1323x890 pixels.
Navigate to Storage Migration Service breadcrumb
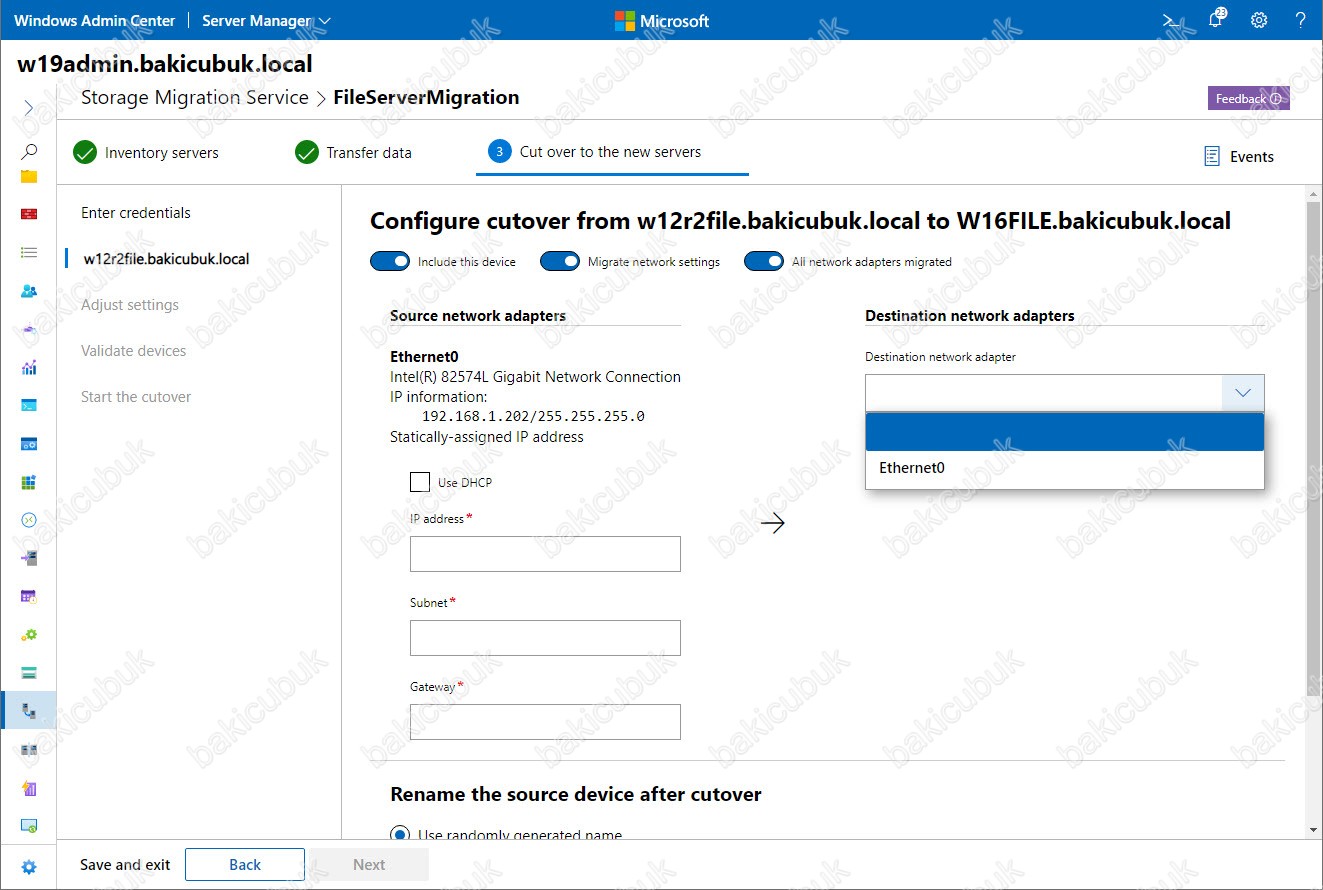tap(195, 98)
